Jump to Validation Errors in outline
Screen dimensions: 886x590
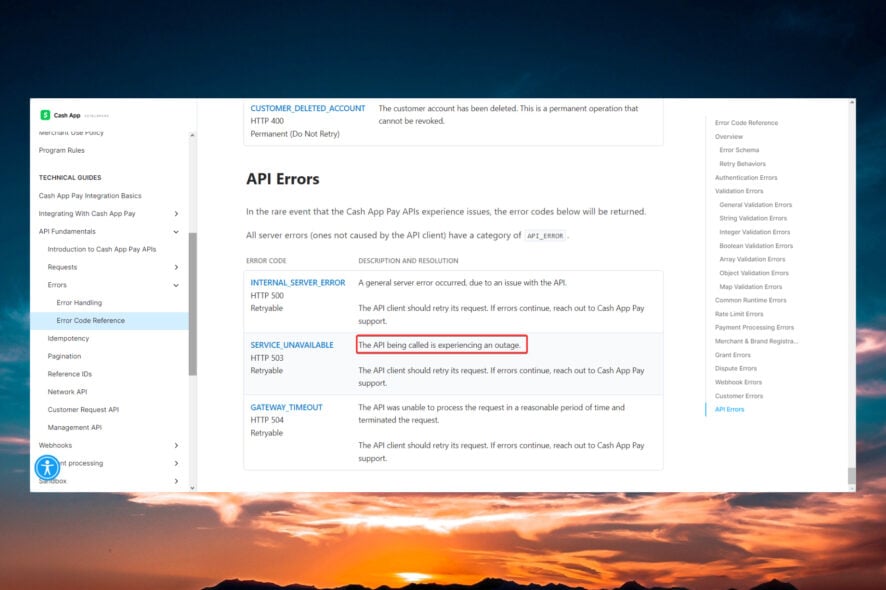(739, 191)
